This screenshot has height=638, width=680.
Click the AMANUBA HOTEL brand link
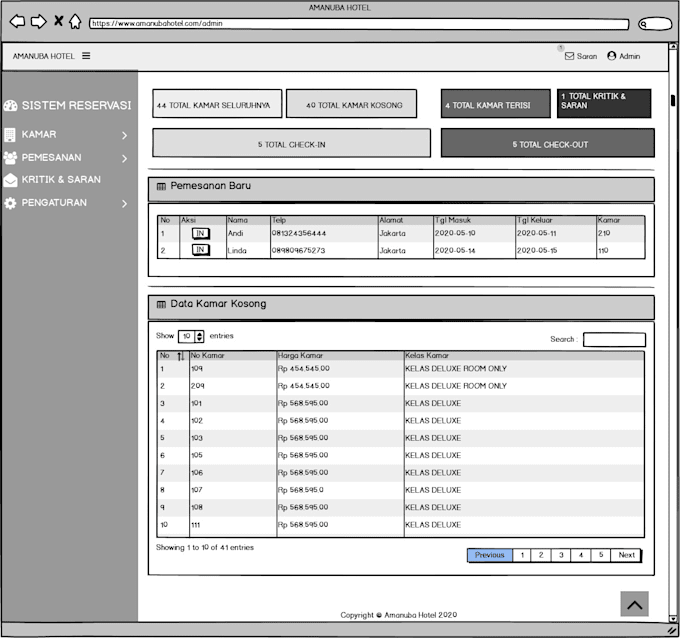point(43,56)
